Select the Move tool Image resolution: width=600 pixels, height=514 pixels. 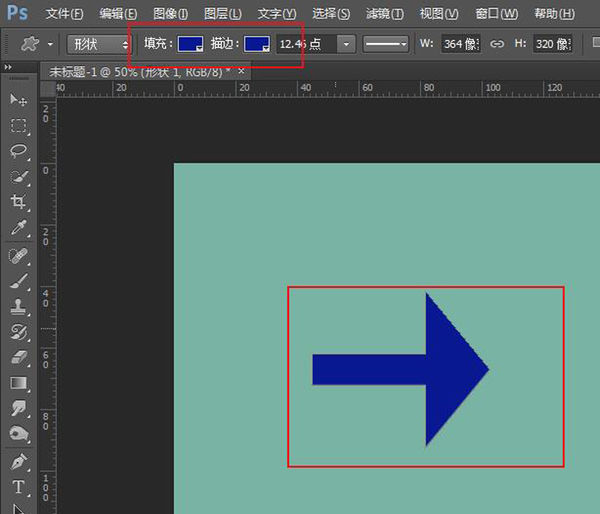[18, 100]
